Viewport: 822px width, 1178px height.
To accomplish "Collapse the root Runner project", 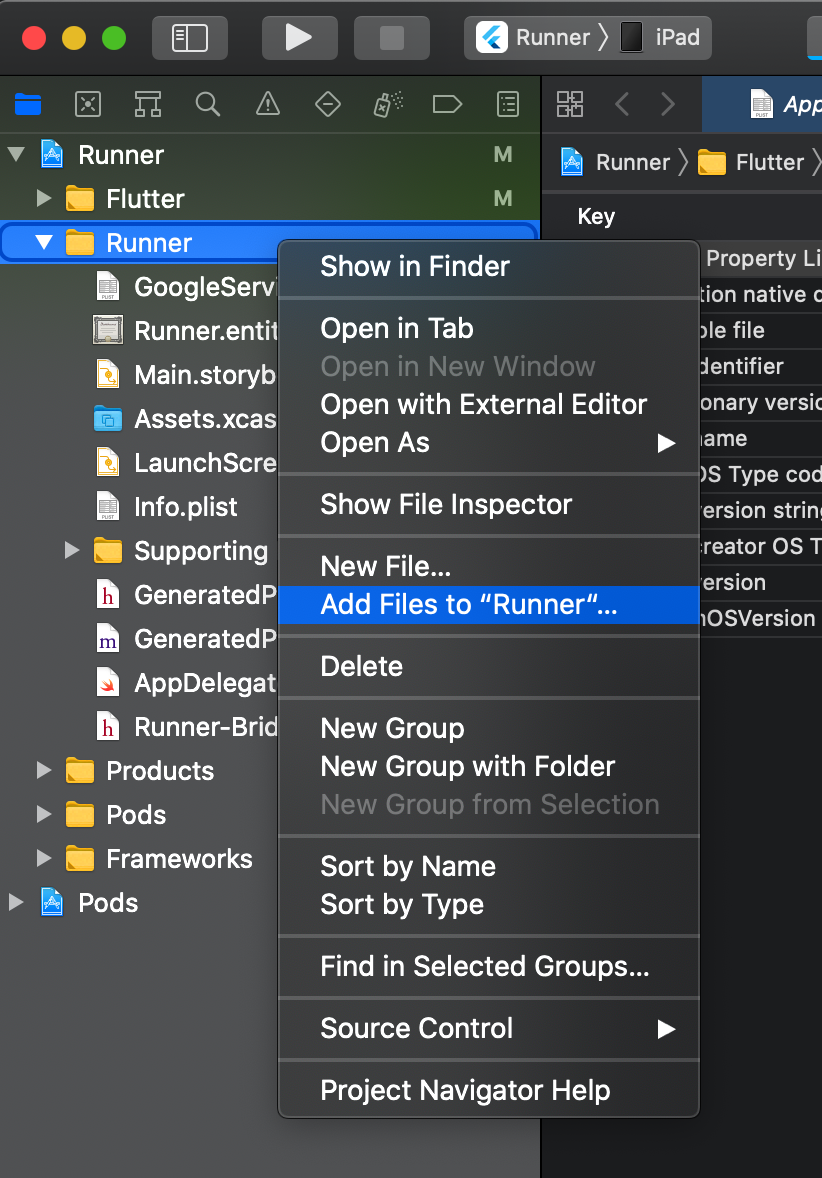I will (x=16, y=155).
